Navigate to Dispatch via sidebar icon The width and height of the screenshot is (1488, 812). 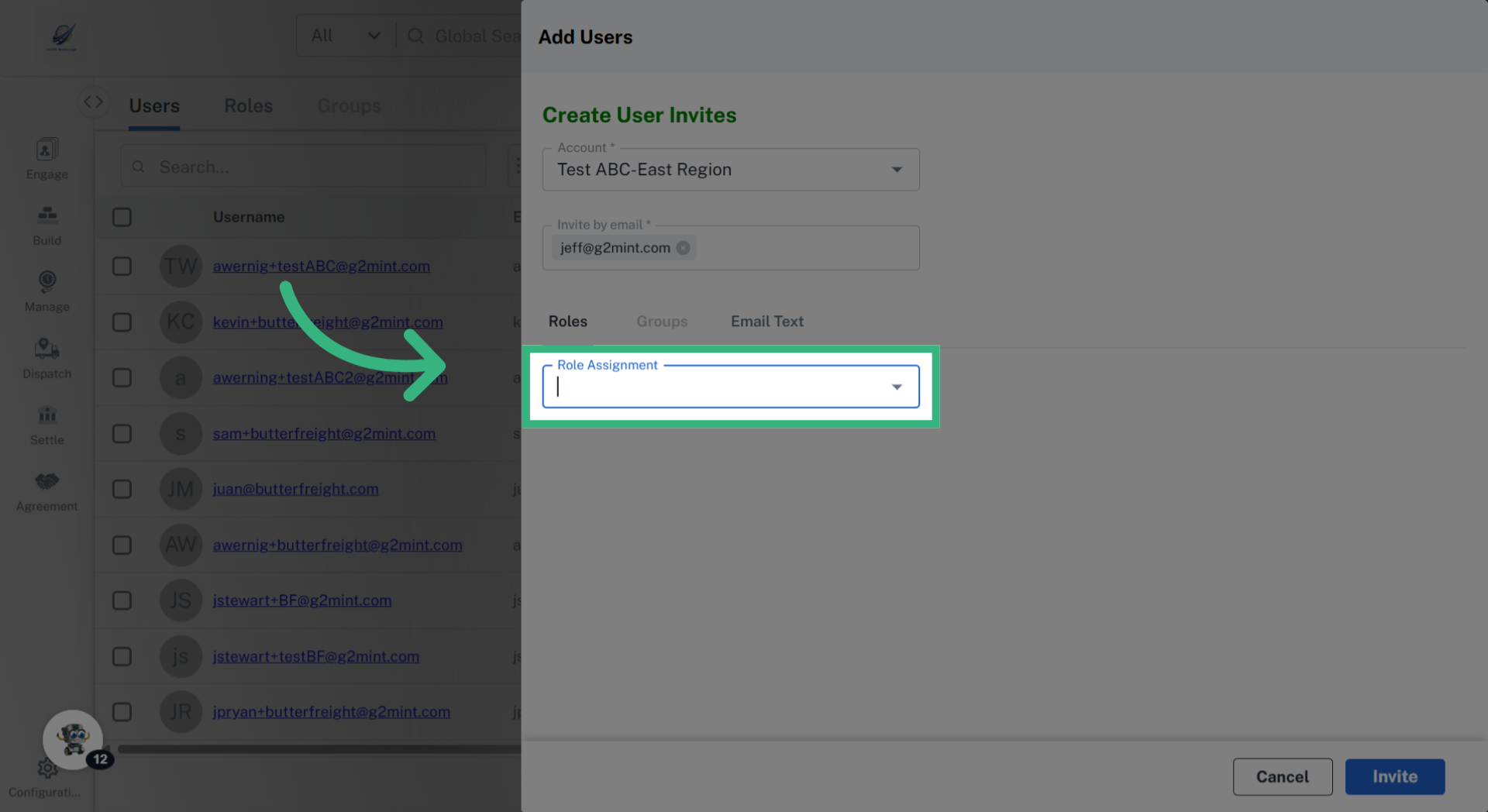click(46, 358)
